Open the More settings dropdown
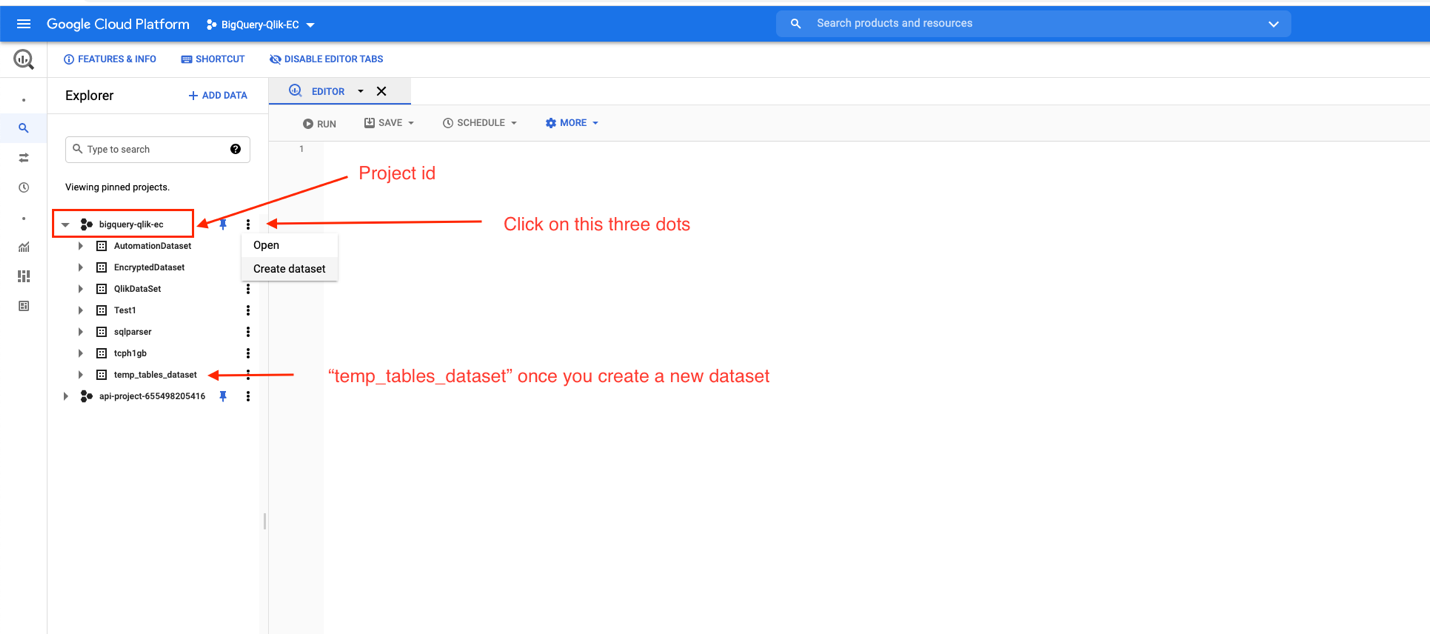Viewport: 1430px width, 634px height. tap(572, 123)
